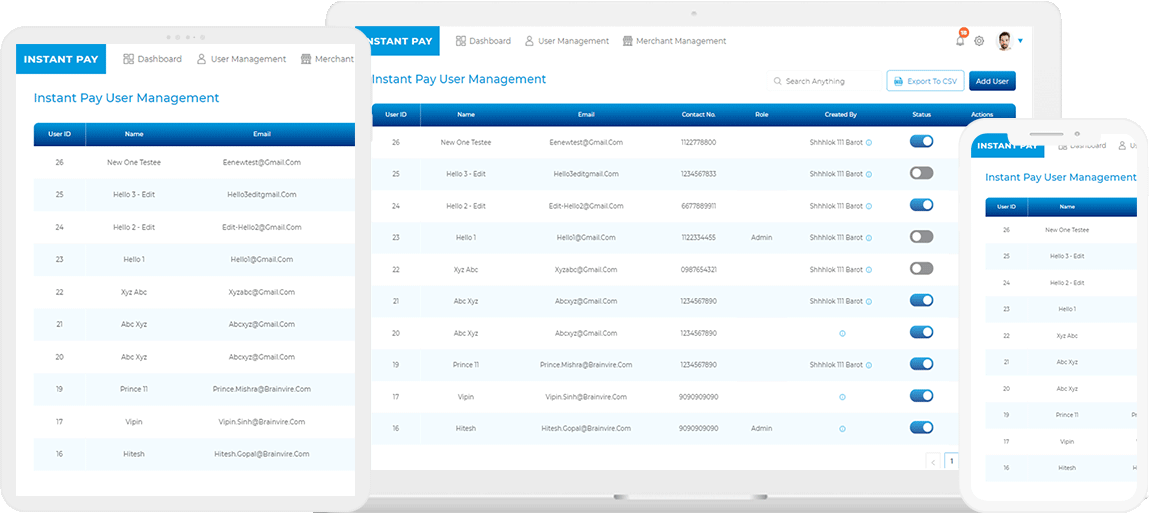Click Hitesh.Gopal@Brainvire.Com on the tablet

pyautogui.click(x=262, y=454)
